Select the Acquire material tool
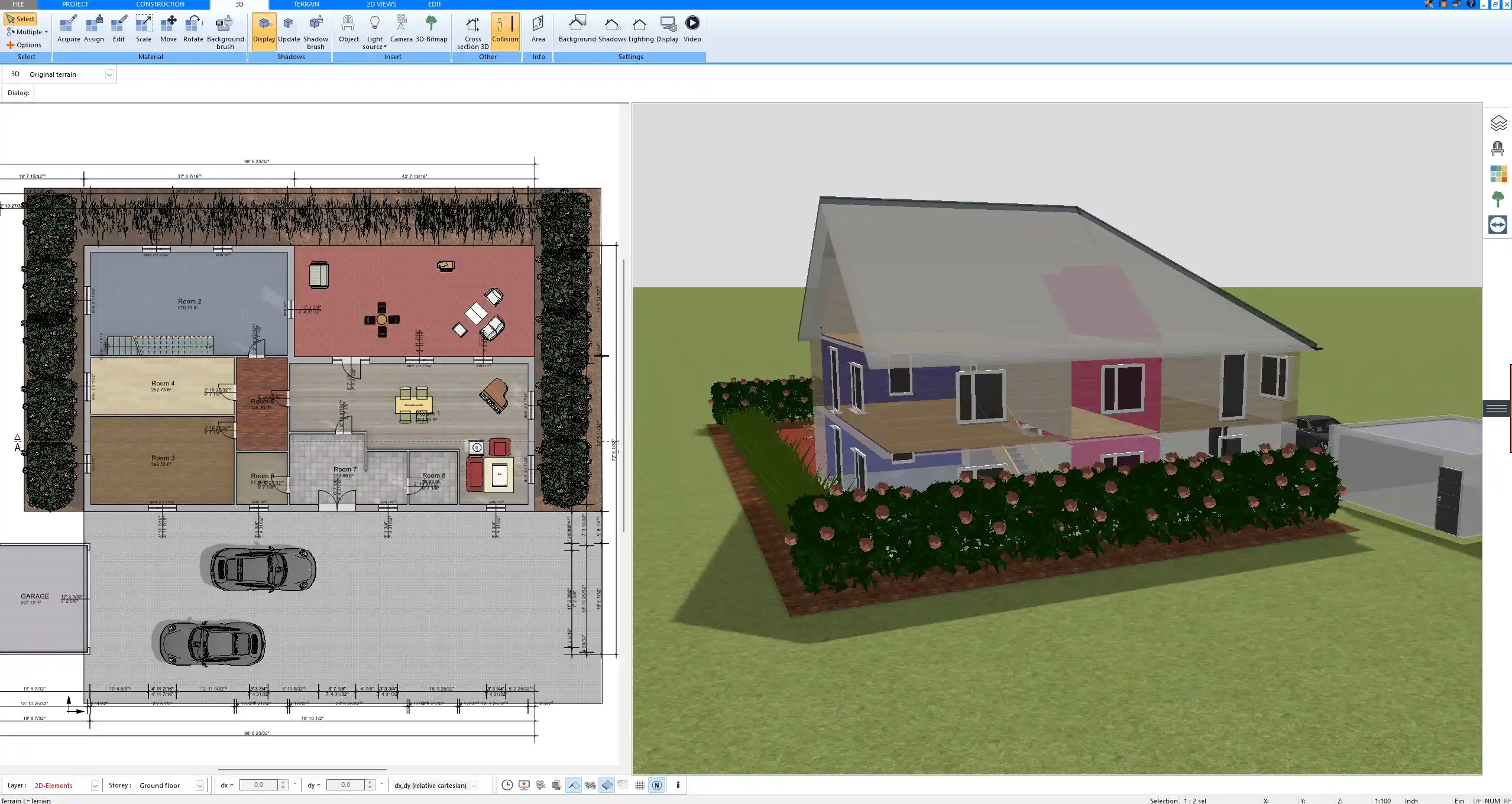This screenshot has width=1512, height=804. click(69, 29)
